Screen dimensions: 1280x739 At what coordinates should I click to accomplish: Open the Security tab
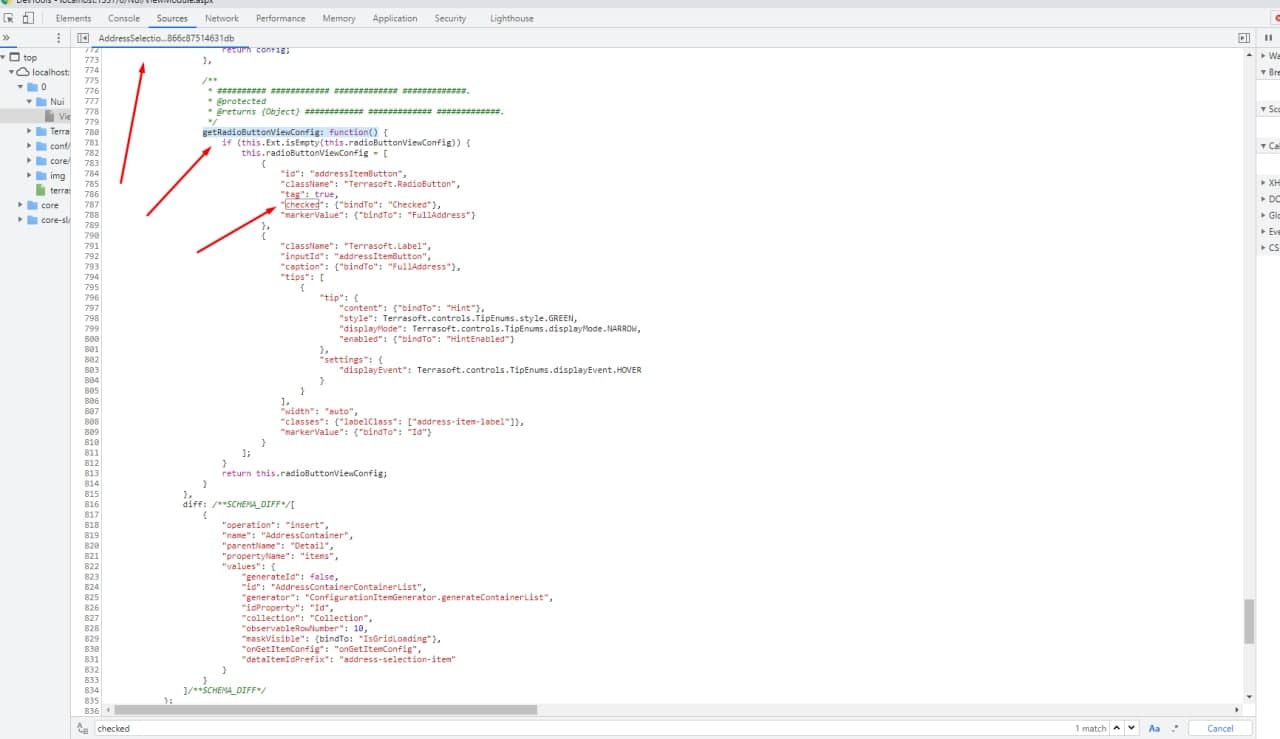[450, 18]
